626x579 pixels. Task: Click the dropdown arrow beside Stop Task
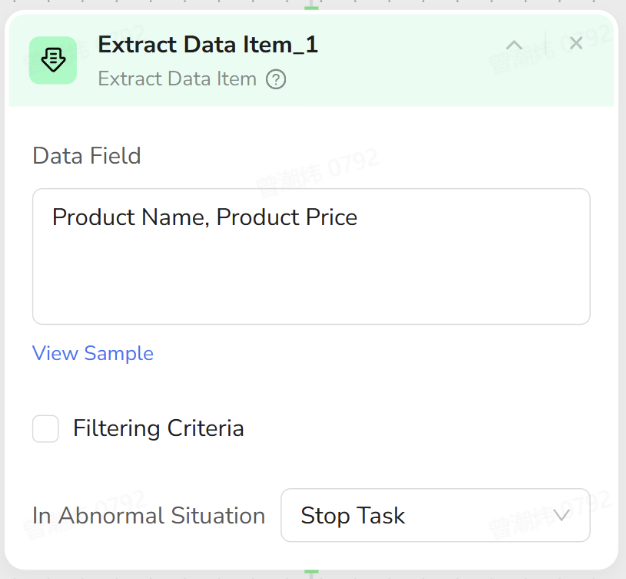(561, 516)
